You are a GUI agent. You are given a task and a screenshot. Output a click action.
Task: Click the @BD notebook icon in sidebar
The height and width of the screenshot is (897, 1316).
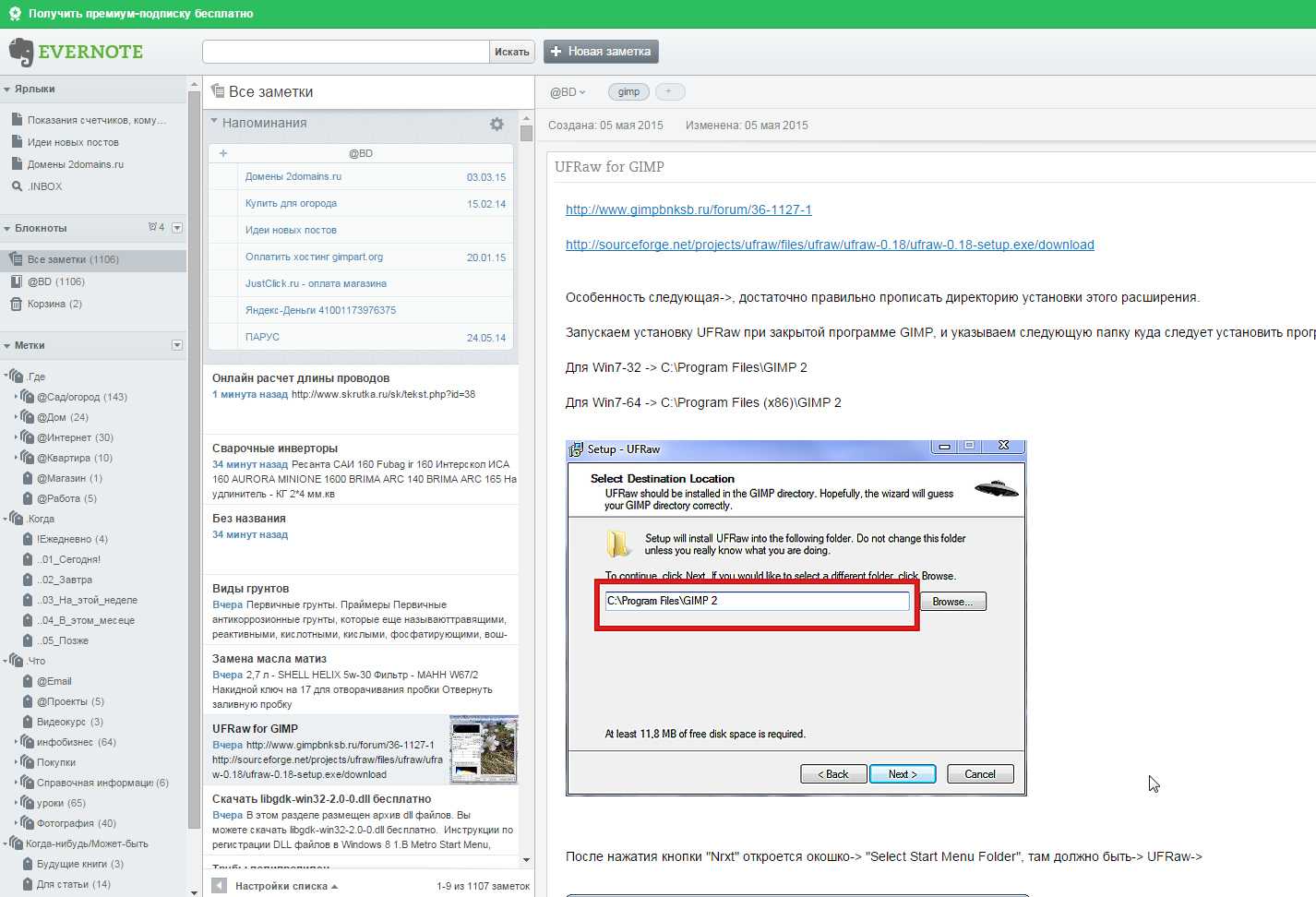pos(16,281)
